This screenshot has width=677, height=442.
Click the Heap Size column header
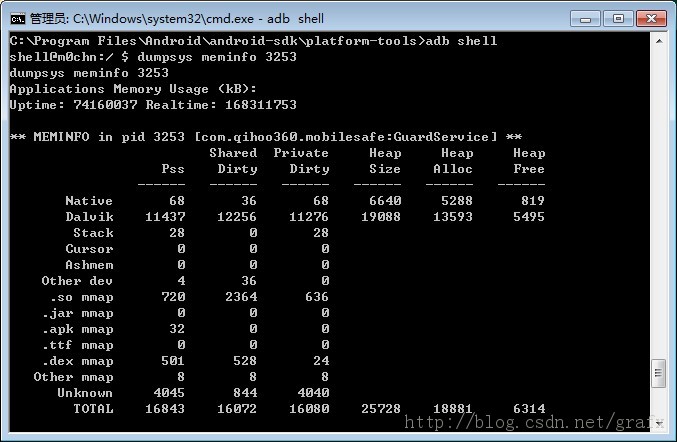click(x=385, y=161)
